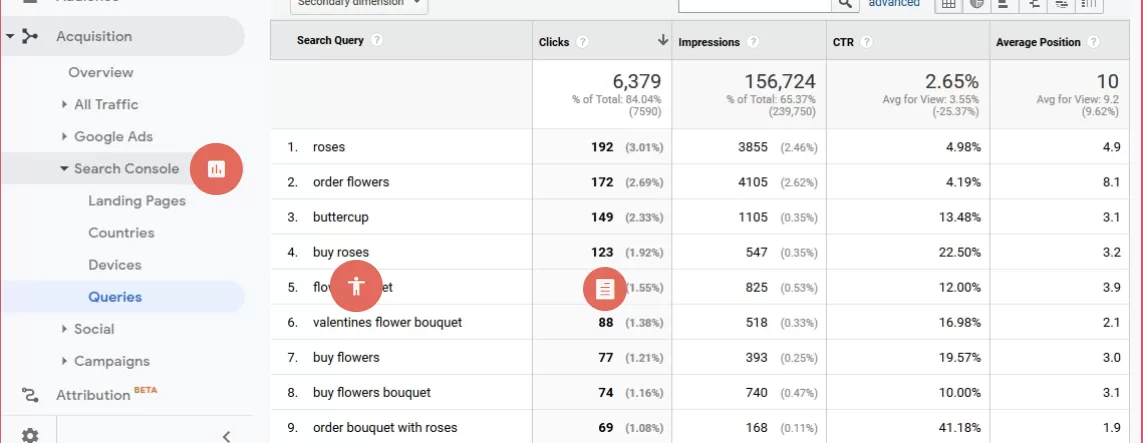
Task: Switch to pie chart percentage view
Action: click(975, 4)
